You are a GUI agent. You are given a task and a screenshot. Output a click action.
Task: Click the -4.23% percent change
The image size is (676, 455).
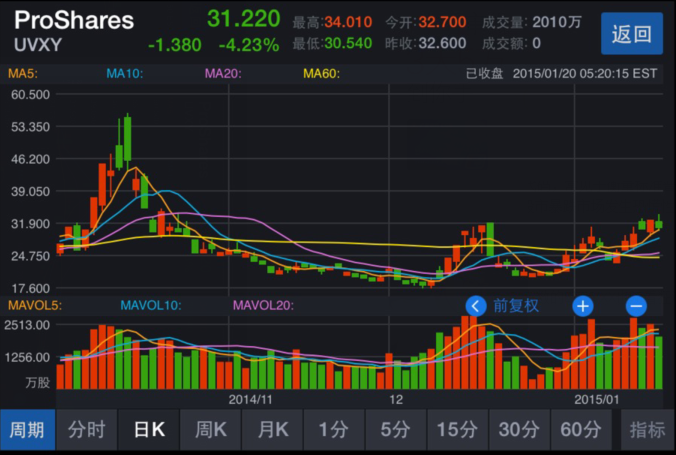click(249, 45)
